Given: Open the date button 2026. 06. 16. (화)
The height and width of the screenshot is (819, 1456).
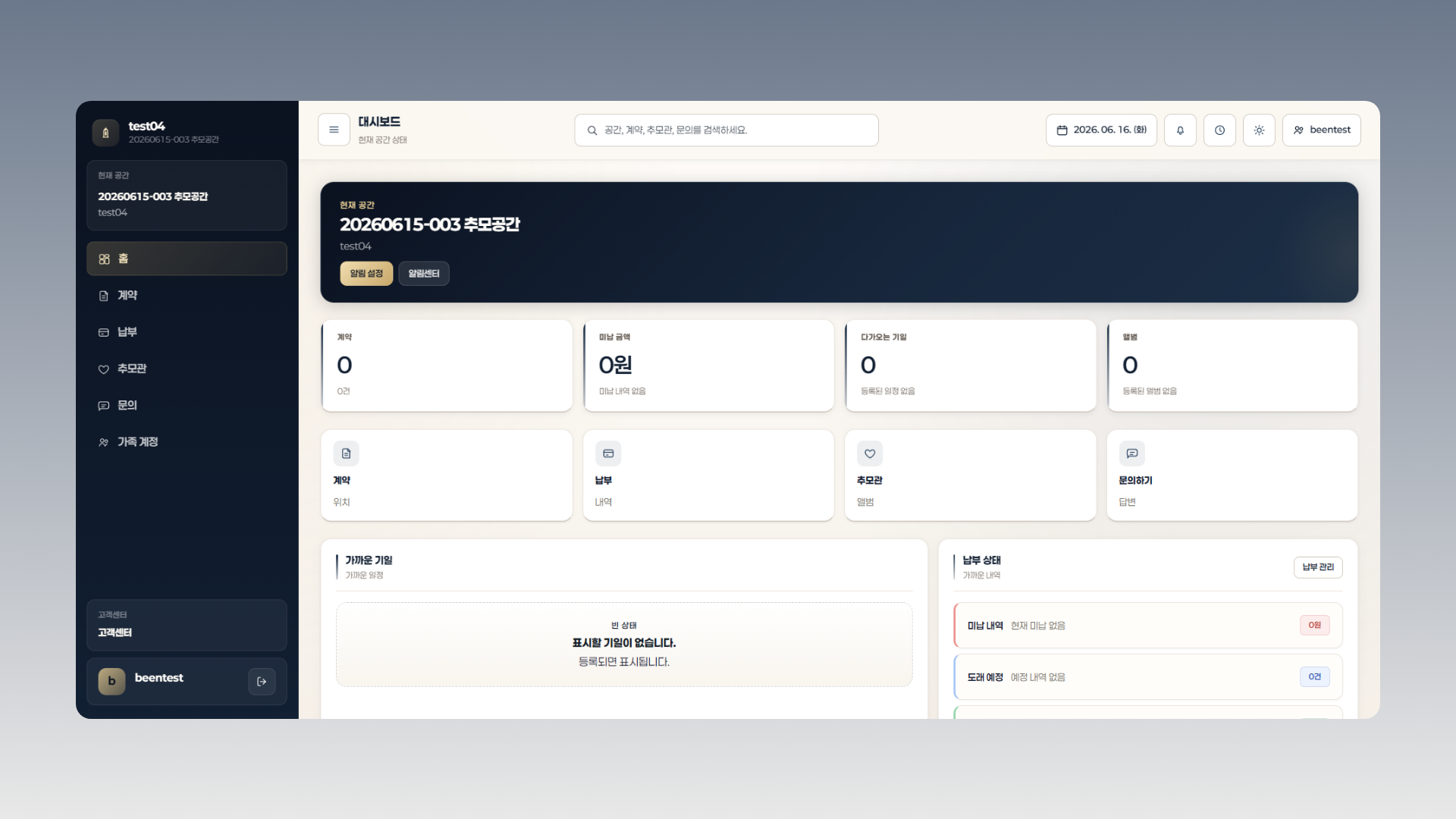Looking at the screenshot, I should [1101, 130].
